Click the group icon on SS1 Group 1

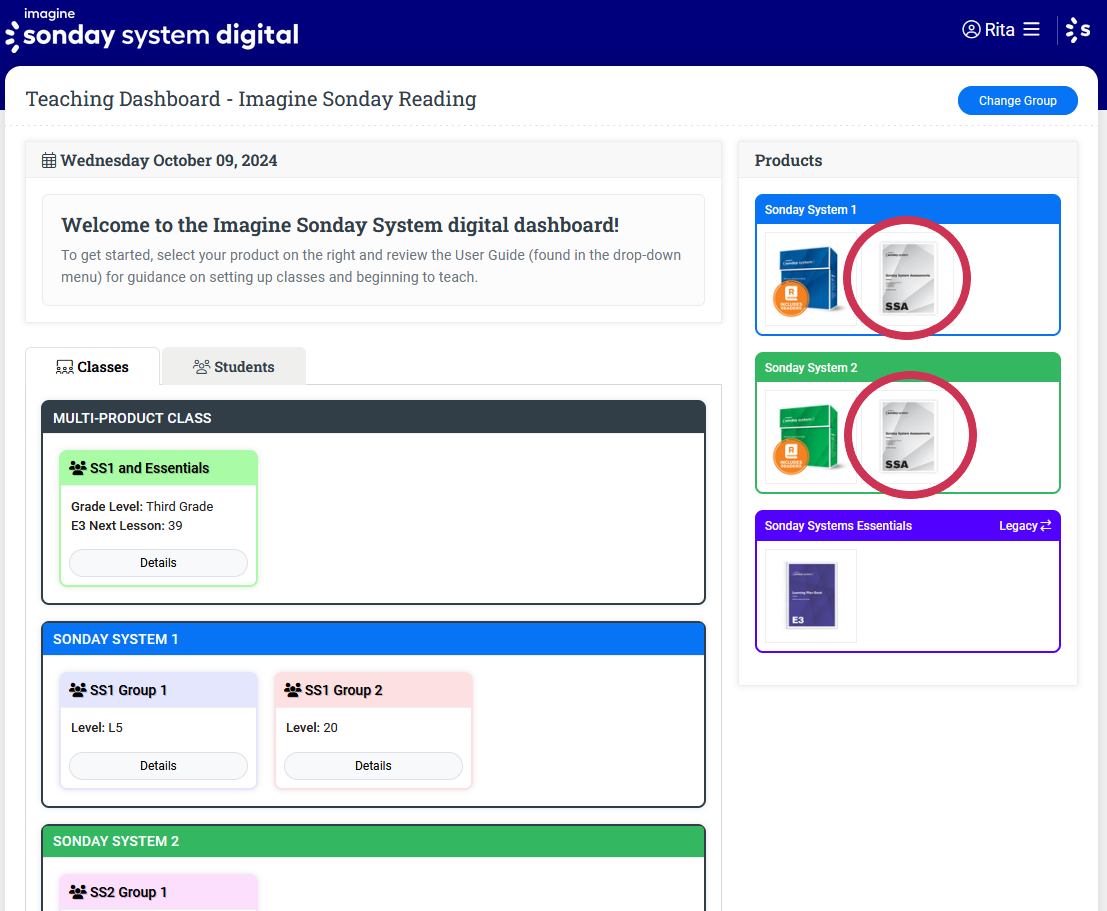coord(78,690)
